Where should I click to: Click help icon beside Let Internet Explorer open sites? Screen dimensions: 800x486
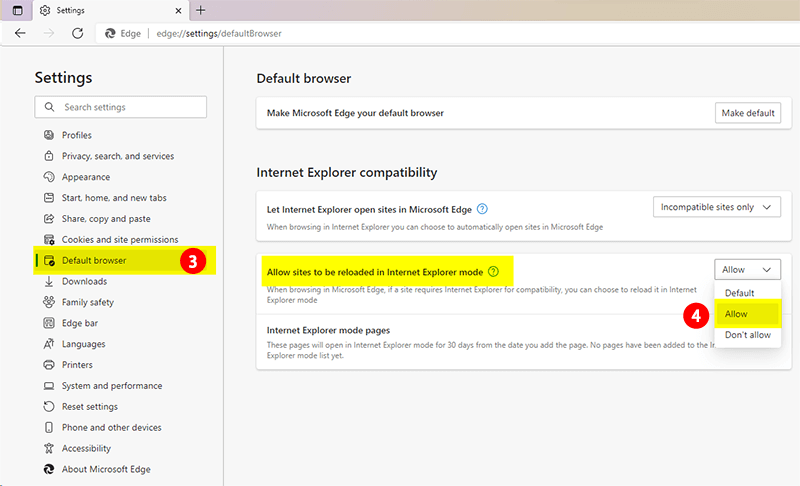[482, 209]
